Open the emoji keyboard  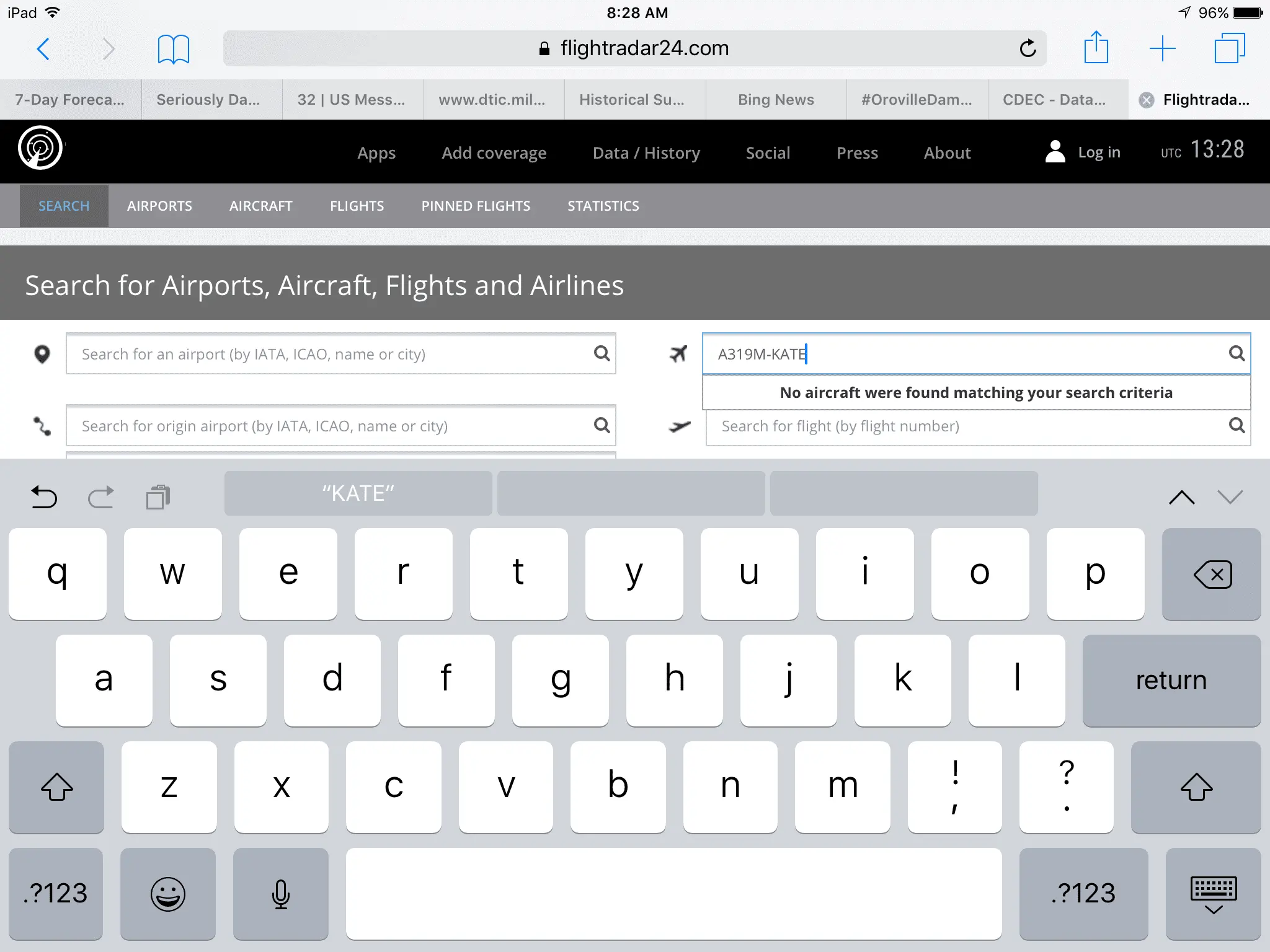167,894
